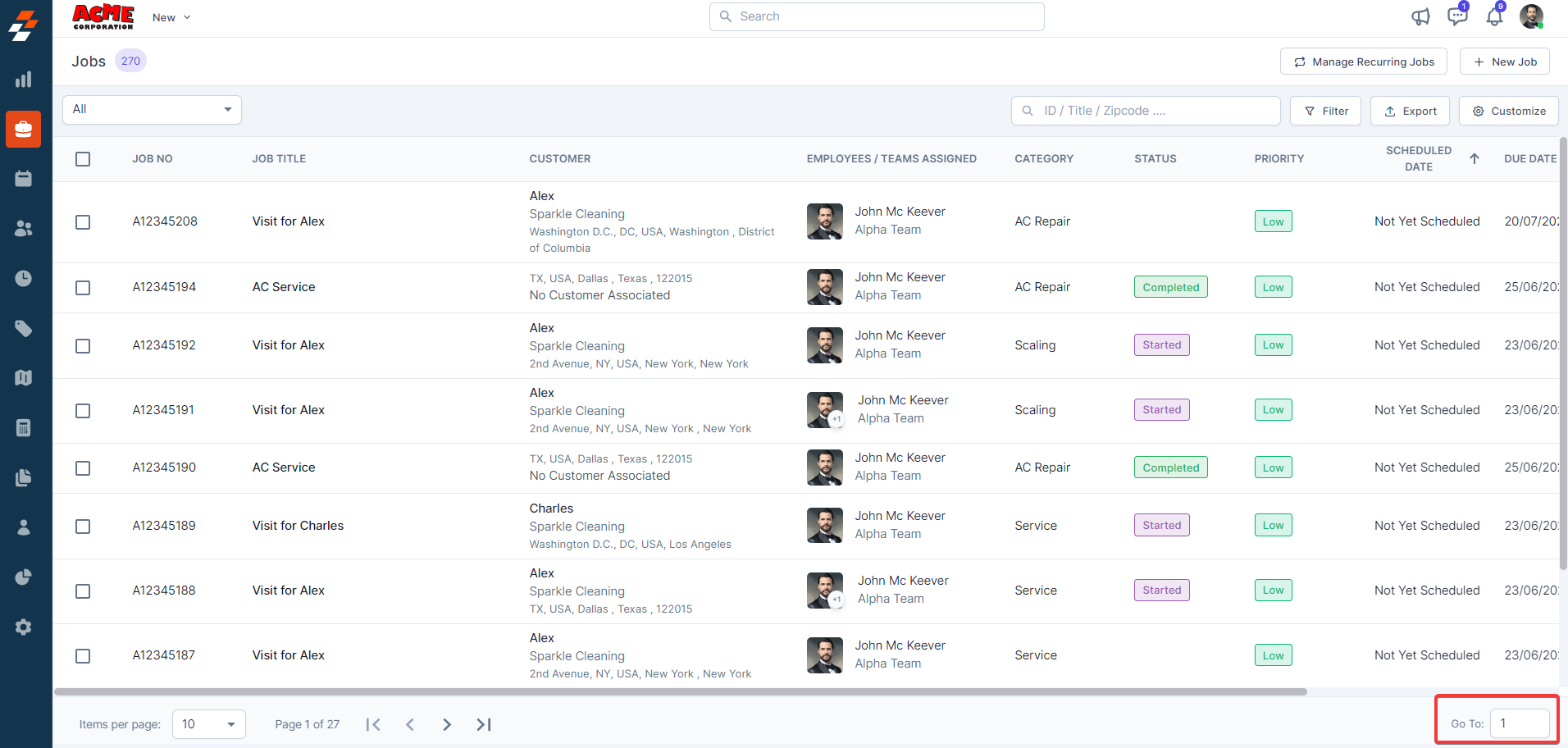The image size is (1568, 748).
Task: Check the box for job A12345208
Action: point(83,222)
